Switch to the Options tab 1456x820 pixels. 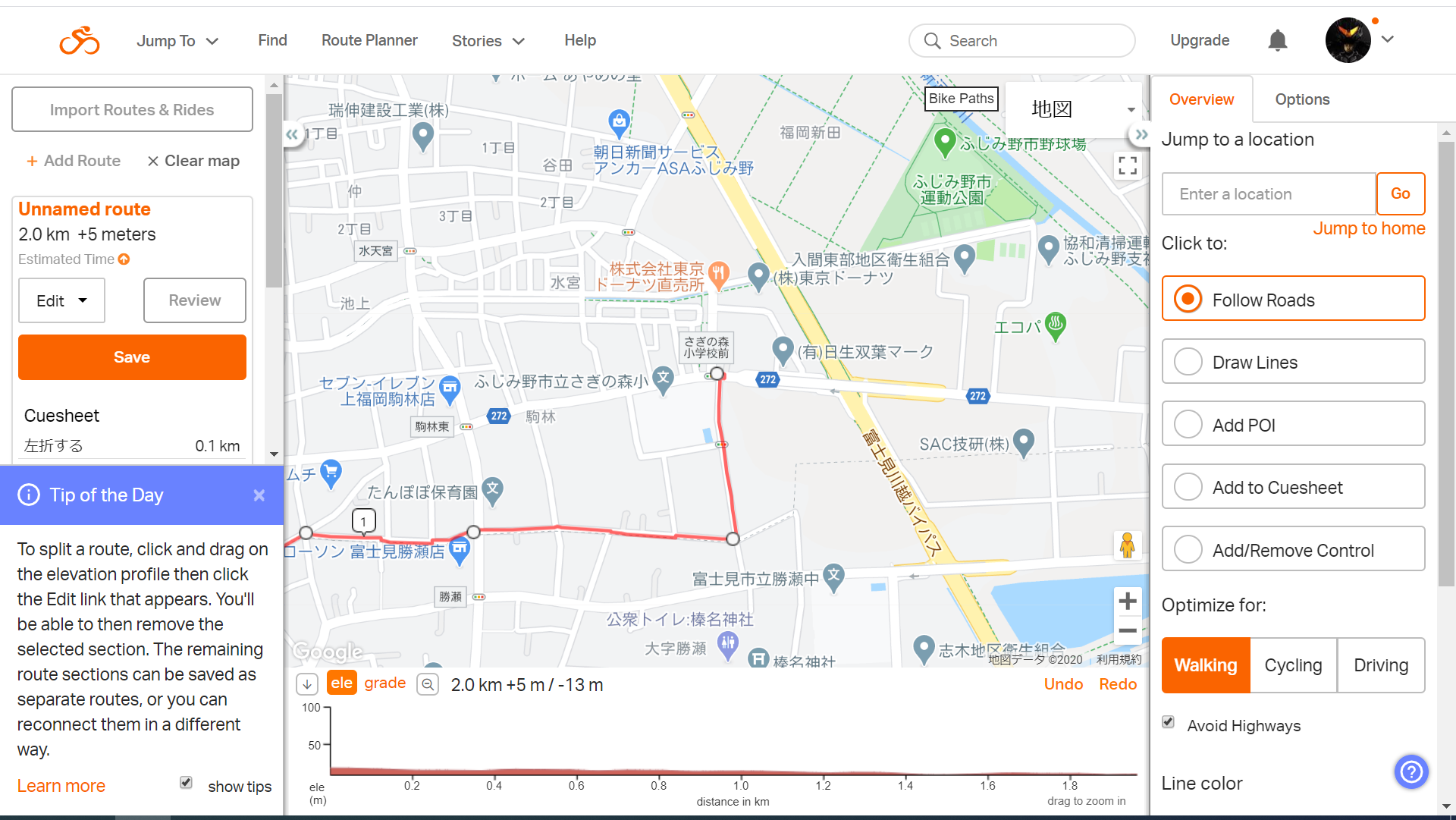pyautogui.click(x=1302, y=99)
